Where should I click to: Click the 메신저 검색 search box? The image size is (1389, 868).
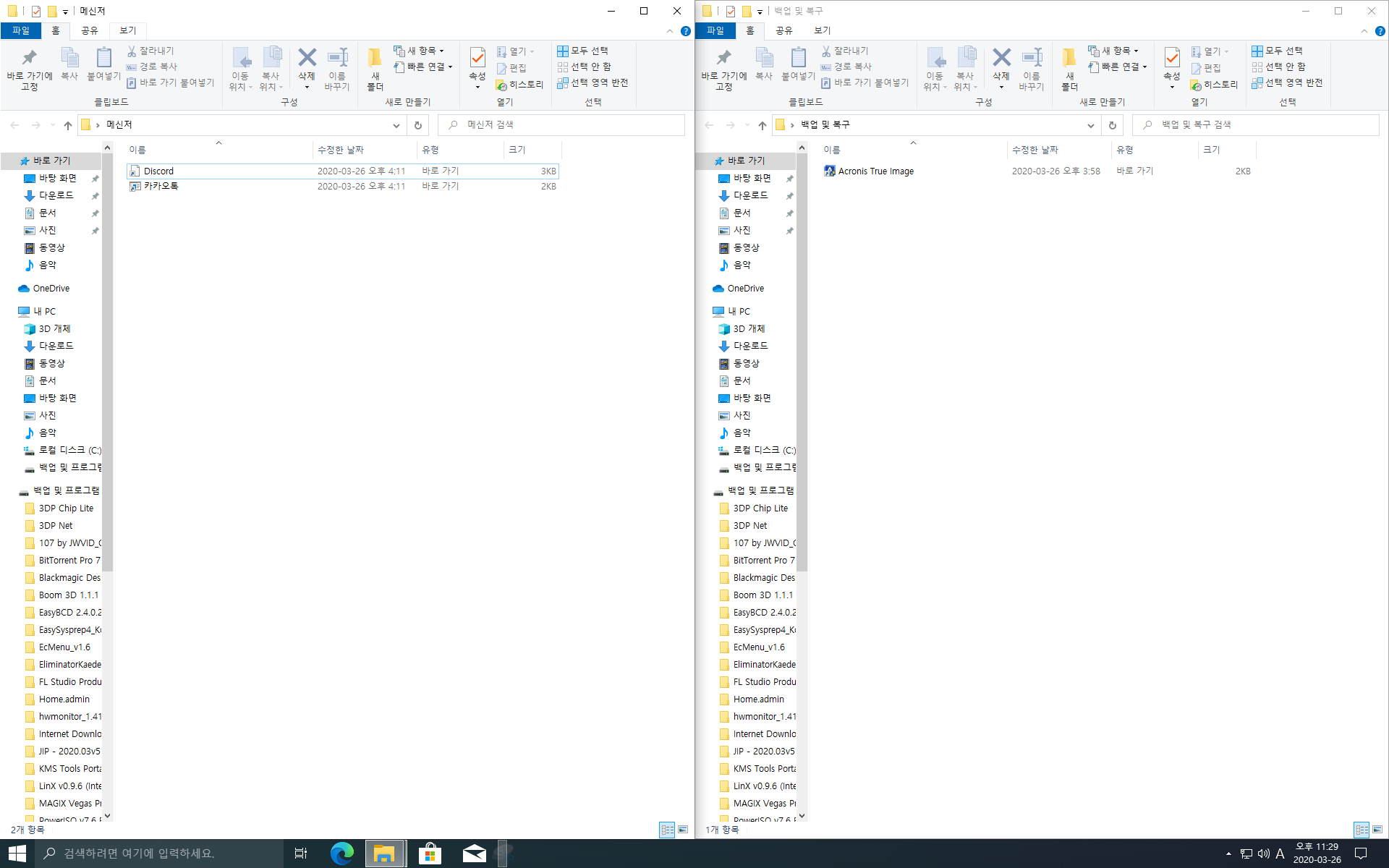point(561,125)
